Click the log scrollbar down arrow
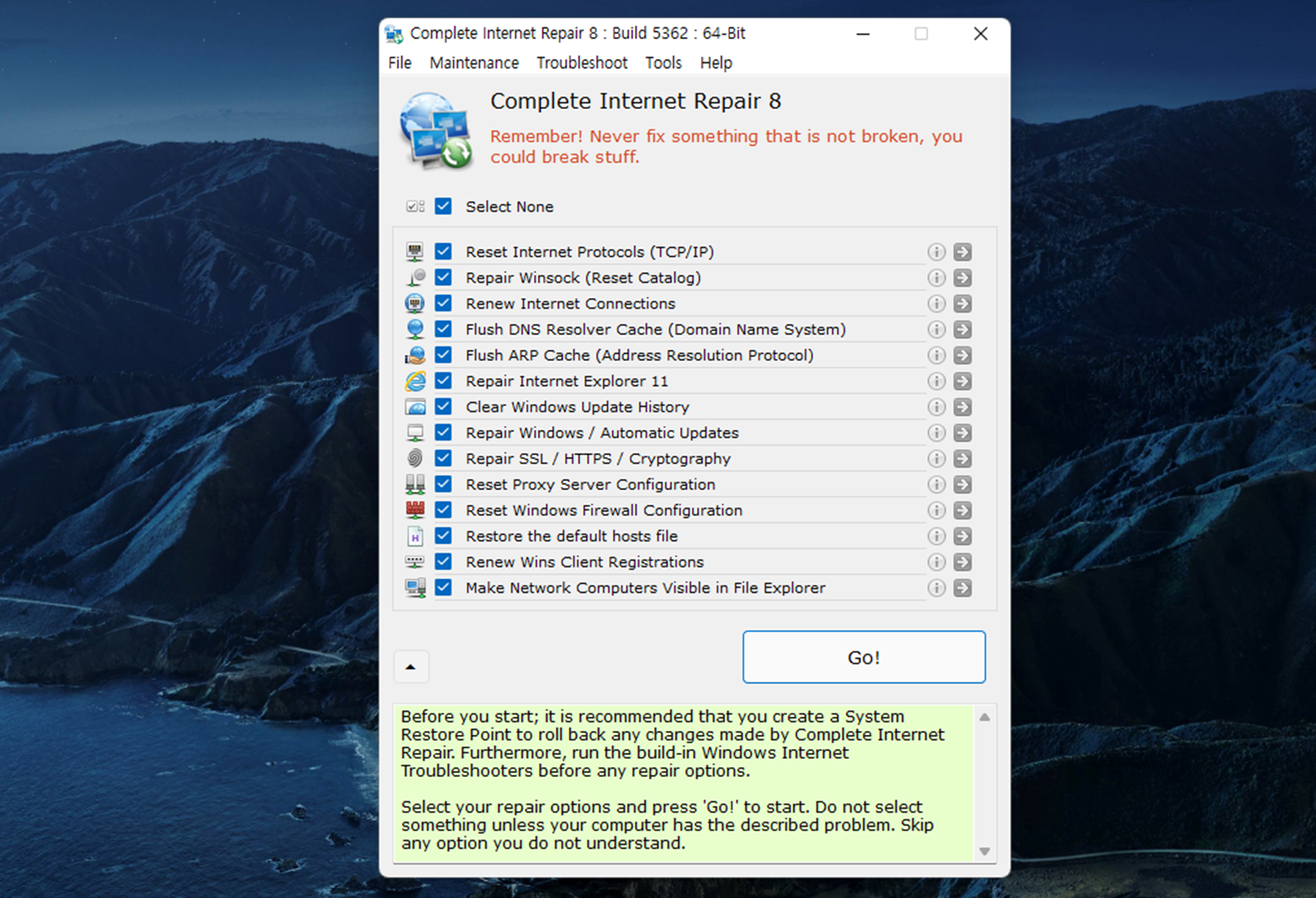 click(985, 851)
